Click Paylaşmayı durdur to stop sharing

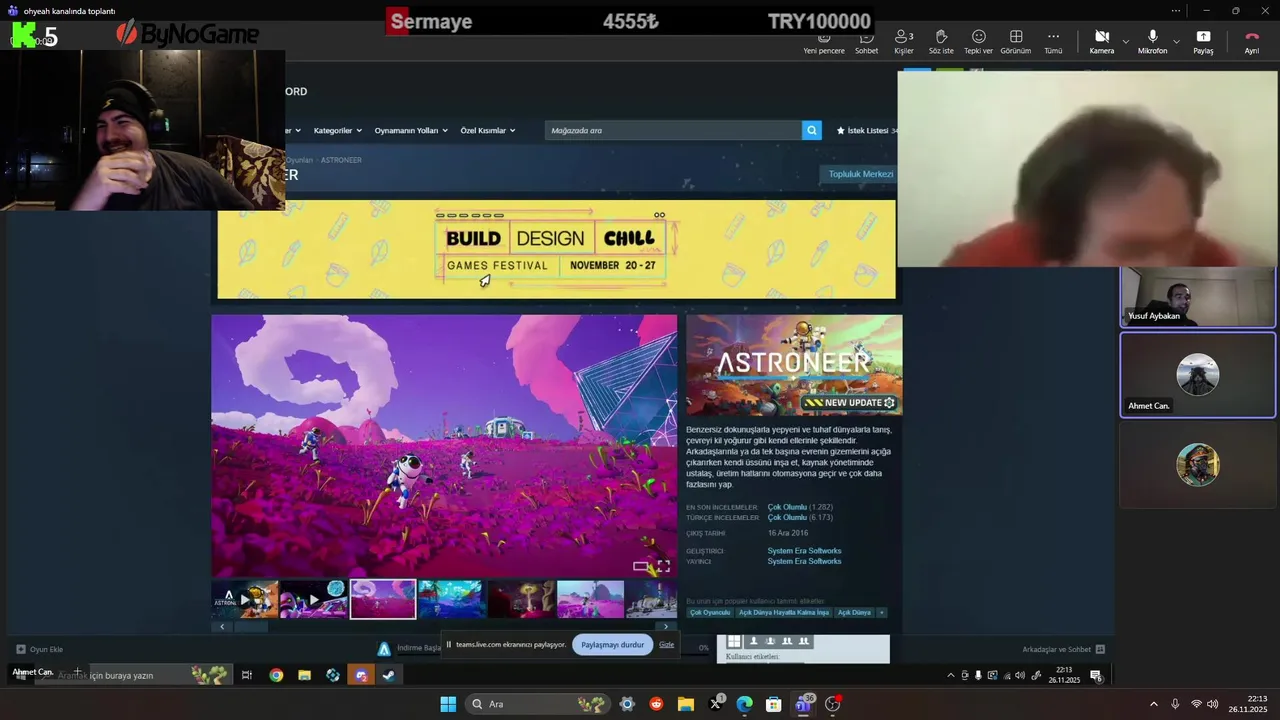[612, 645]
